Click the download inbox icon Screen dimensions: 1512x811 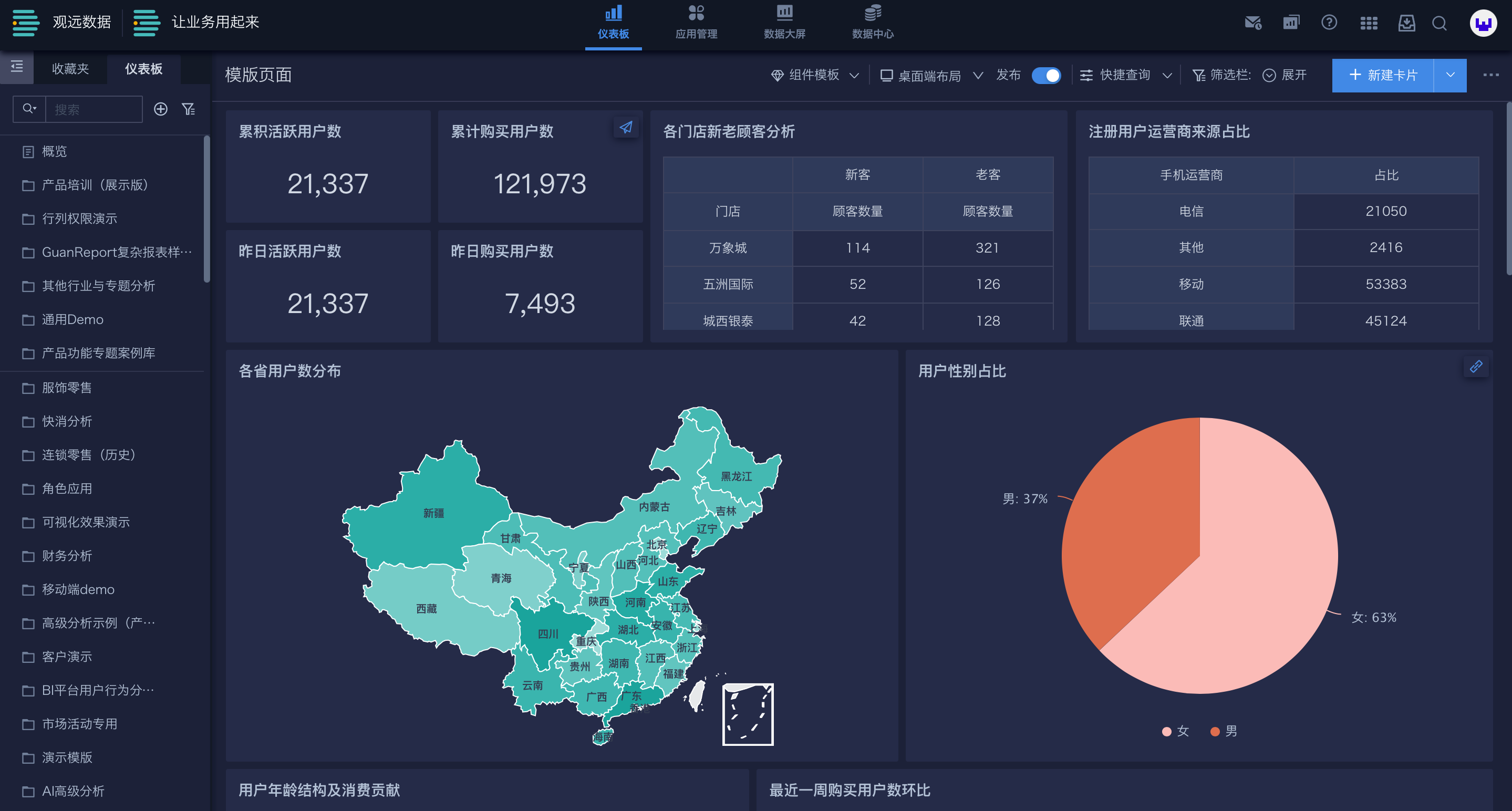[x=1406, y=23]
